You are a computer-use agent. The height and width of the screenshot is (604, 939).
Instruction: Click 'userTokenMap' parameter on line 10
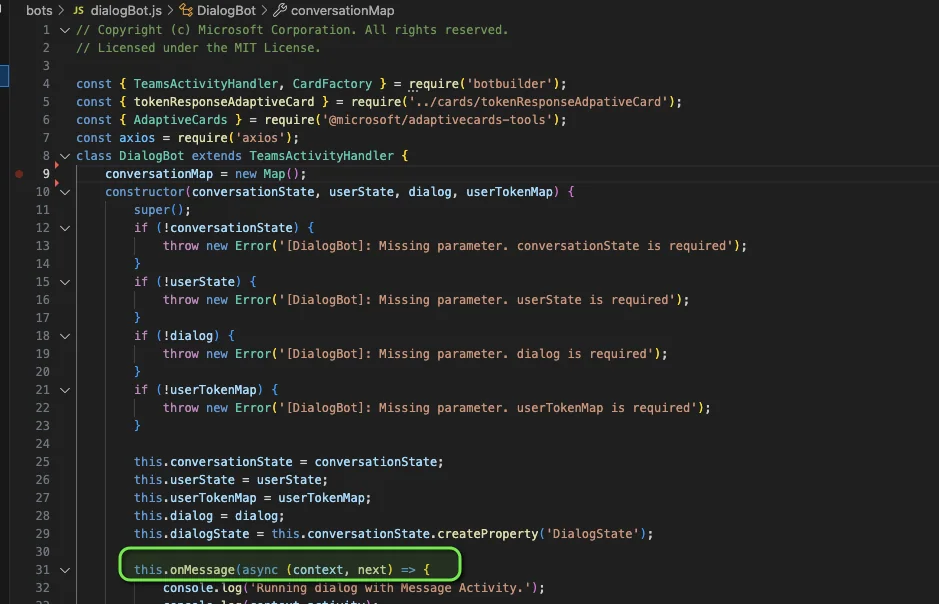tap(510, 192)
